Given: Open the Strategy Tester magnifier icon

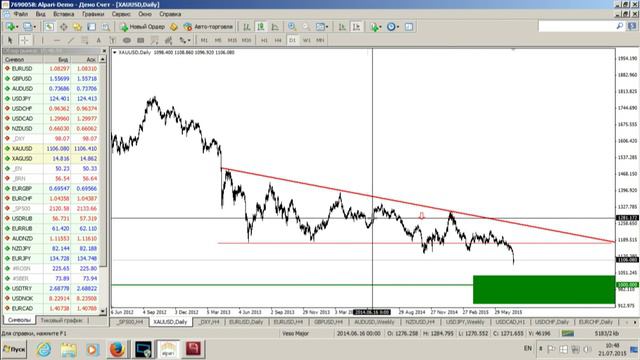Looking at the screenshot, I should pos(106,27).
